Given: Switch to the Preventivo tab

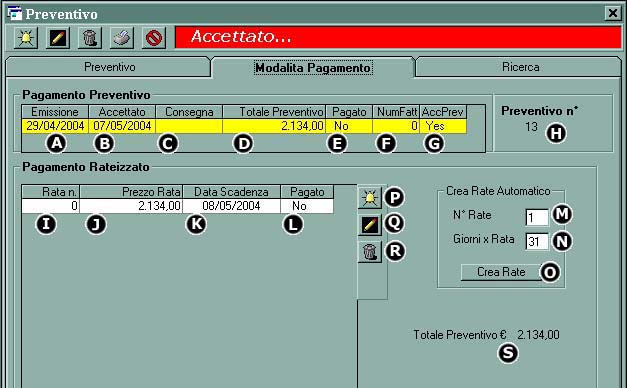Looking at the screenshot, I should pos(109,67).
